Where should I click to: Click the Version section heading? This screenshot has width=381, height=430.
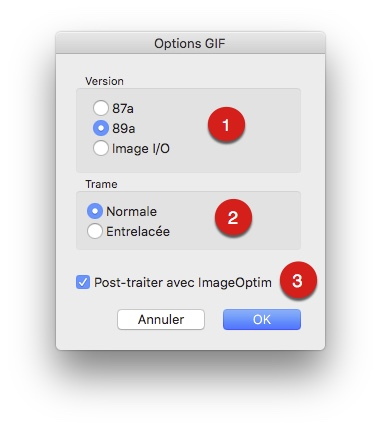[x=104, y=81]
